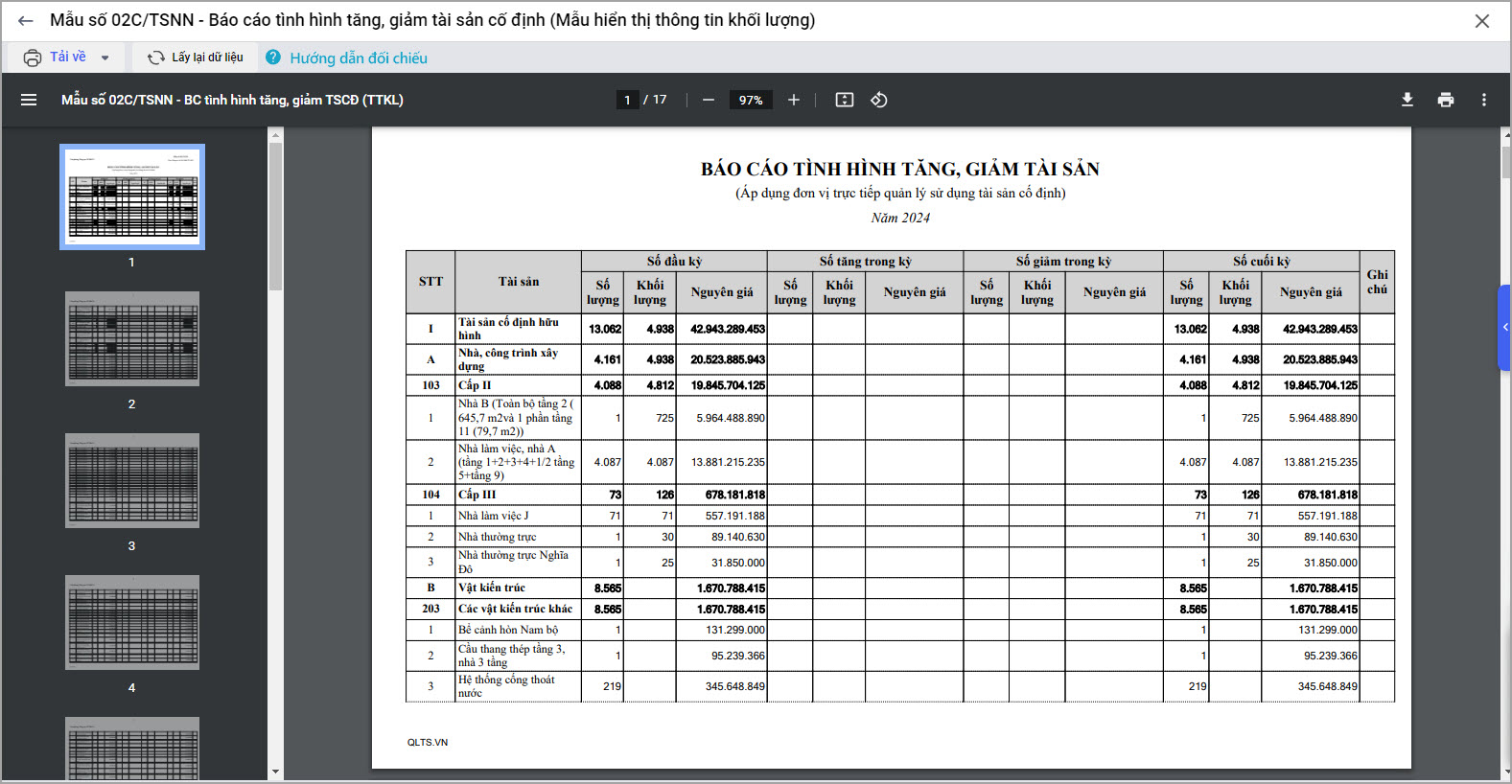Open the Hướng dẫn đối chiếu link
The height and width of the screenshot is (784, 1512).
tap(359, 58)
